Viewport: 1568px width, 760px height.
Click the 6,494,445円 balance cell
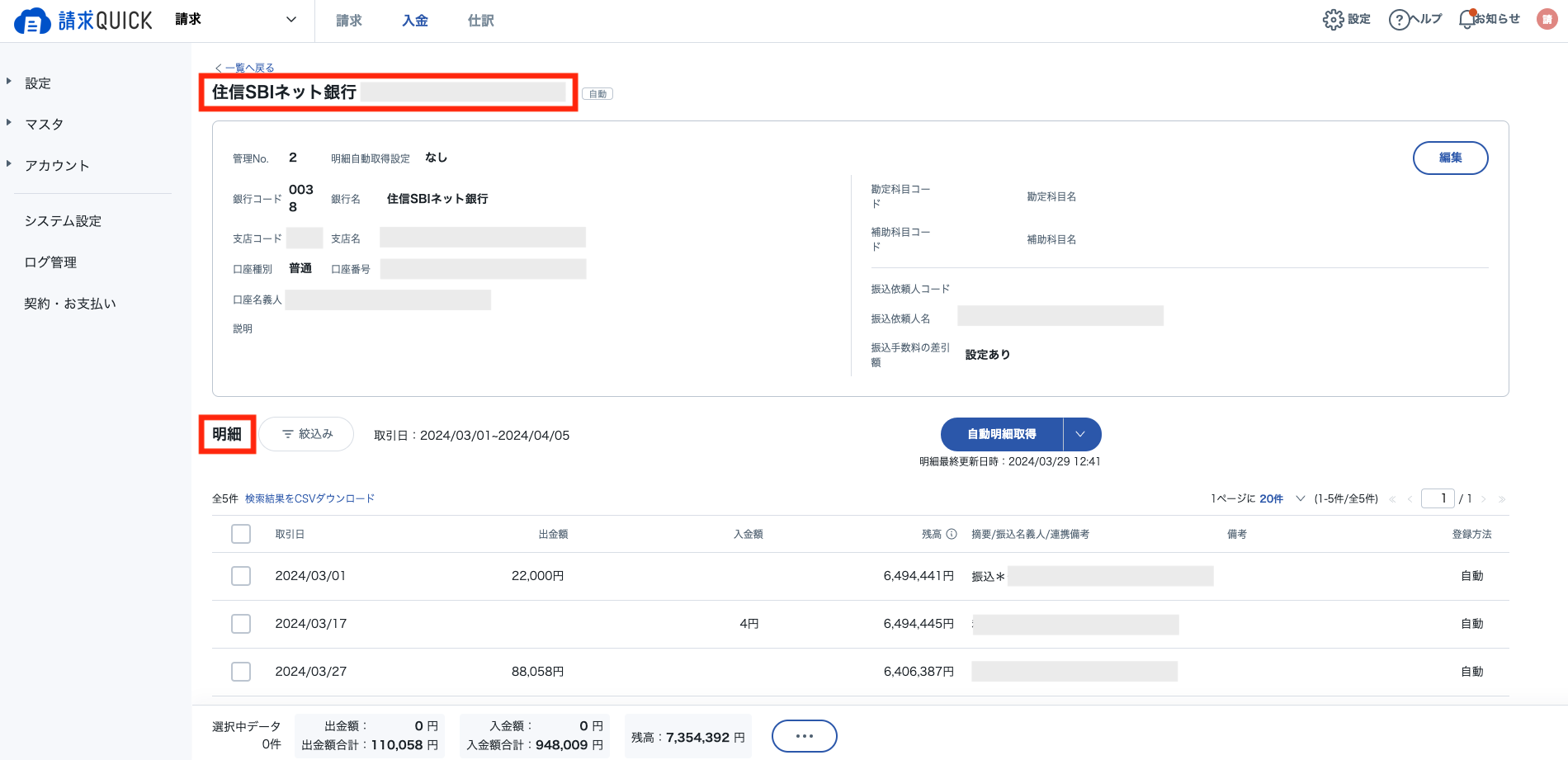pyautogui.click(x=919, y=624)
